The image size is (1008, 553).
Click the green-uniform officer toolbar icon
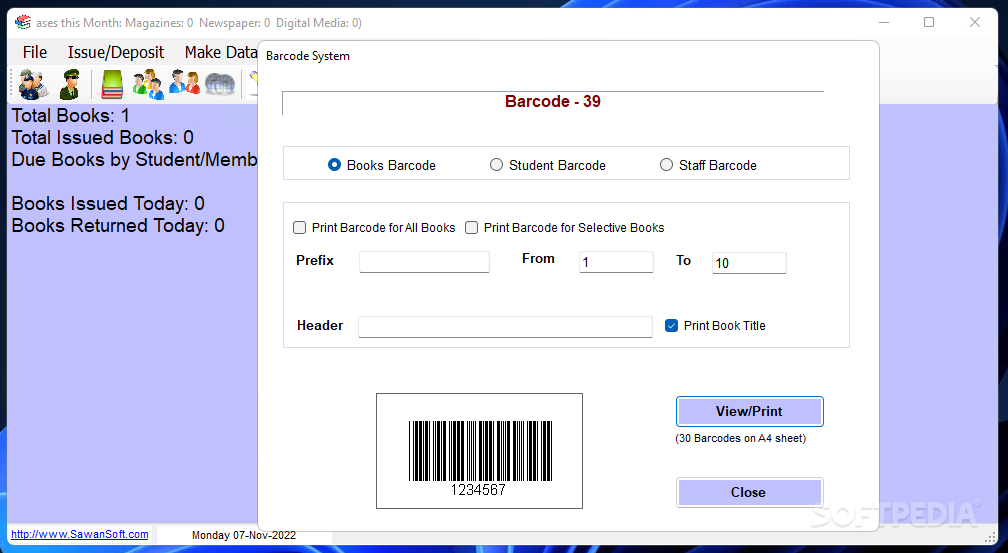click(x=70, y=84)
